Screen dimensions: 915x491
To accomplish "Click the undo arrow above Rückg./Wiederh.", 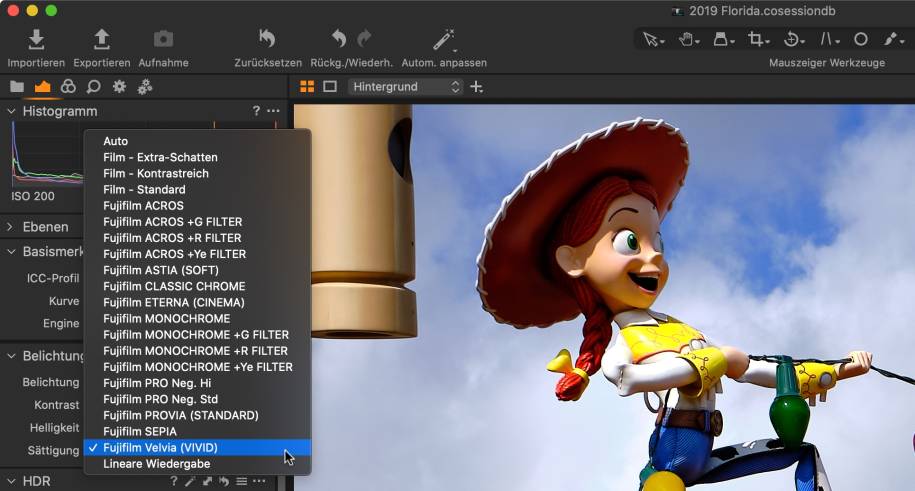I will pos(339,39).
